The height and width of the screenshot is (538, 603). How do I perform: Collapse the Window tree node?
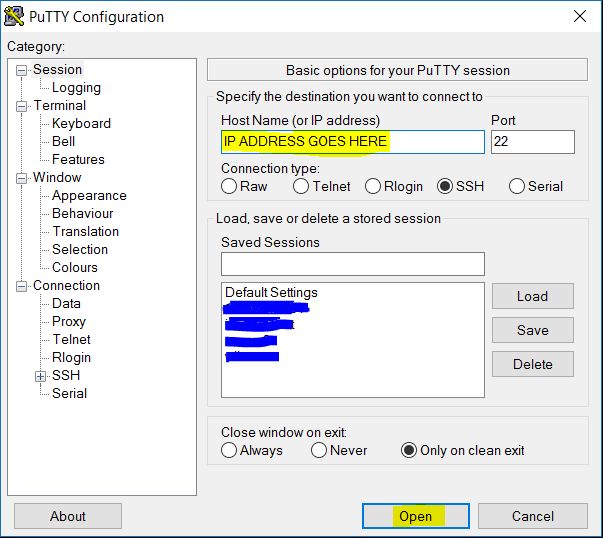22,178
